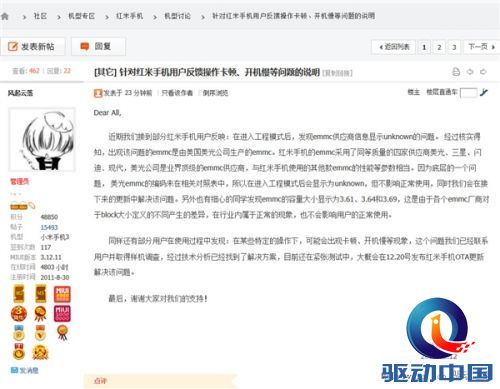Click the 楼主 original poster label
Viewport: 500px width, 389px height.
click(x=414, y=92)
